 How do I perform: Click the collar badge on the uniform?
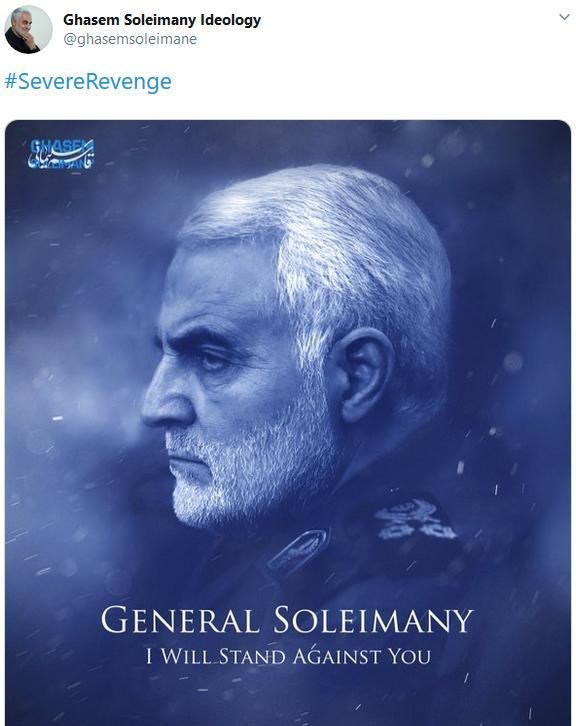pyautogui.click(x=298, y=552)
